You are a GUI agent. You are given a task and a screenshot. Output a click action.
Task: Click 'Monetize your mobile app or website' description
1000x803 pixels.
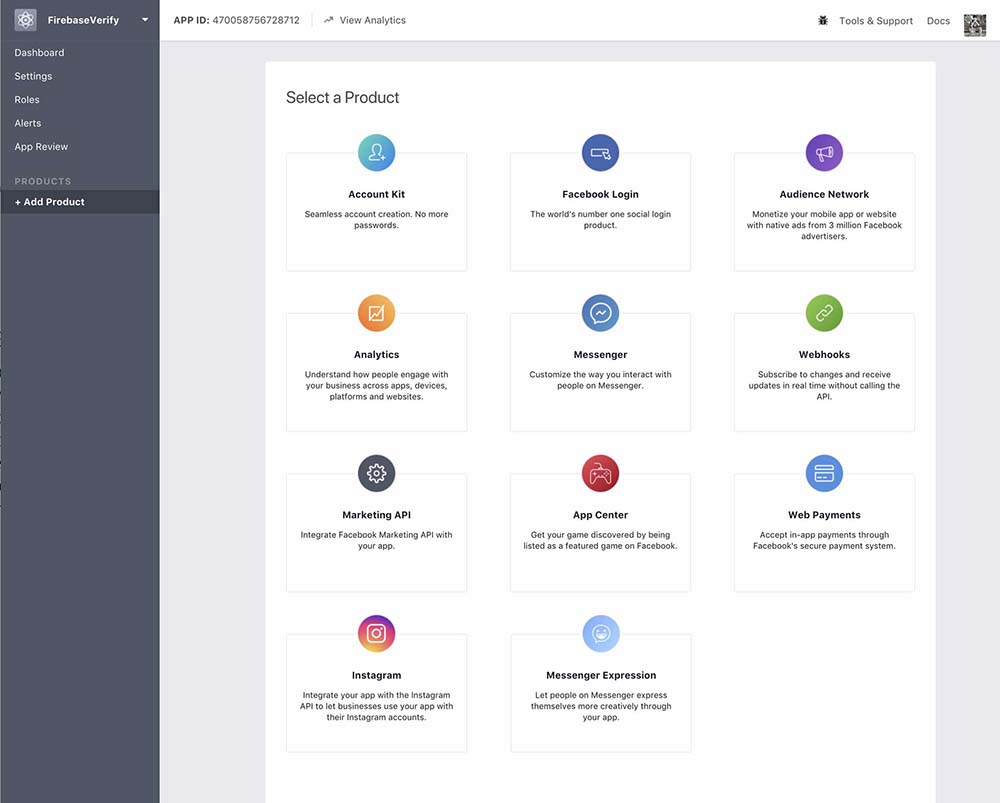[x=824, y=225]
